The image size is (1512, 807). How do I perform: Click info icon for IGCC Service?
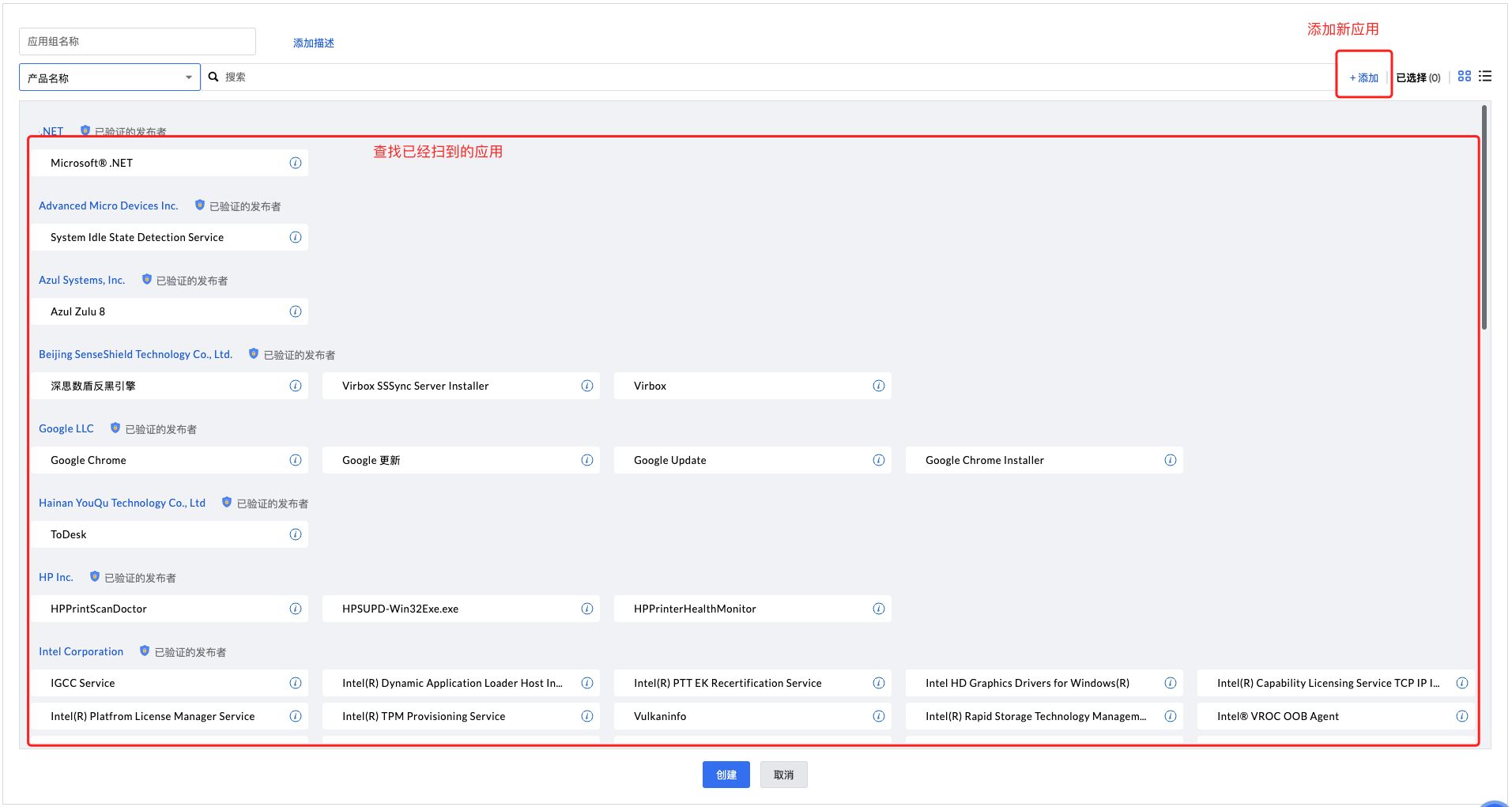click(296, 683)
